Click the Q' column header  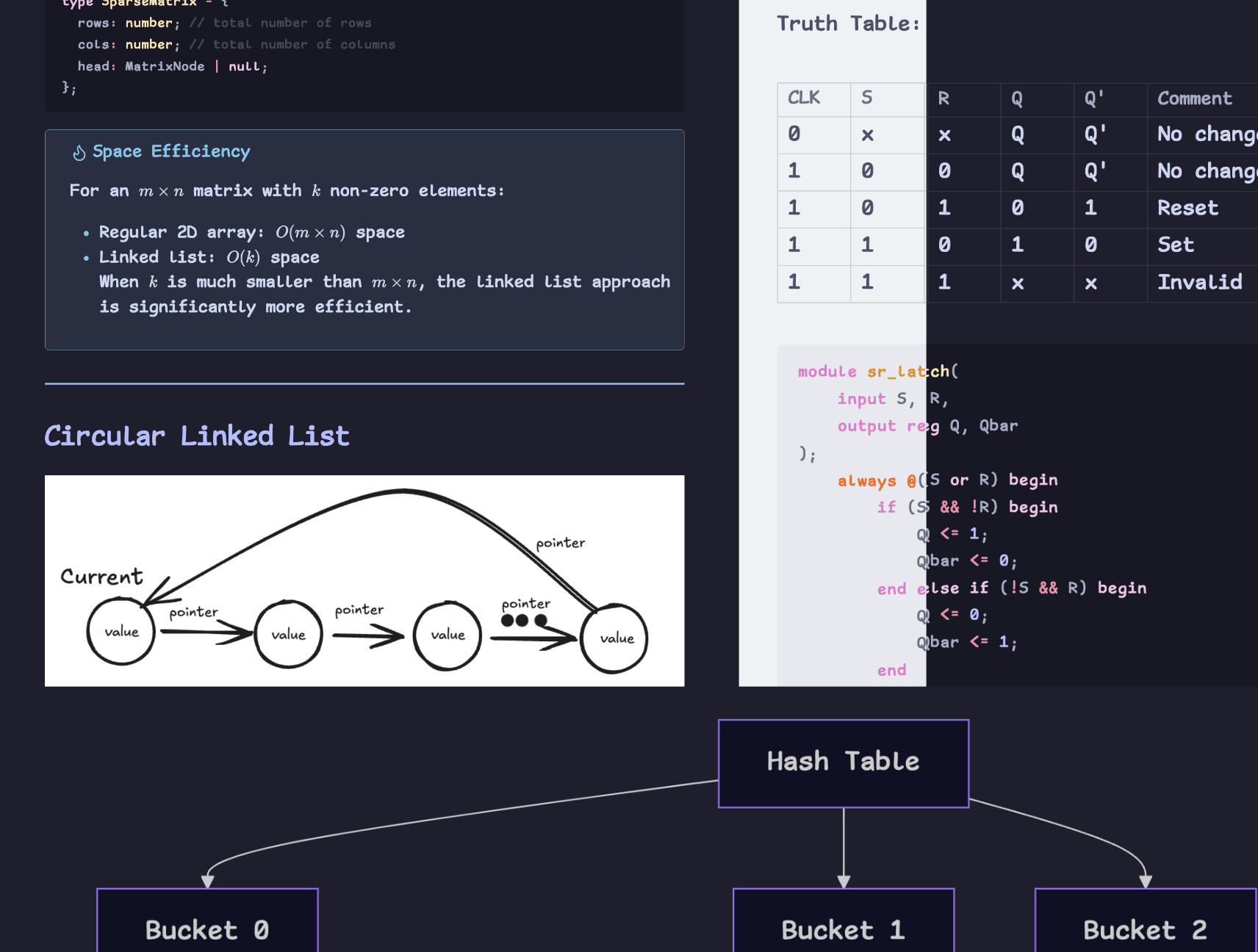(1110, 98)
